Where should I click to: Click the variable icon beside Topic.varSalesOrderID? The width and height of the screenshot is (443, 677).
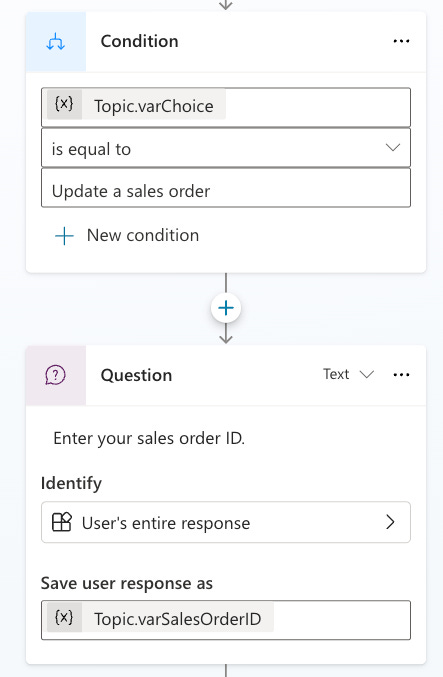pyautogui.click(x=64, y=617)
